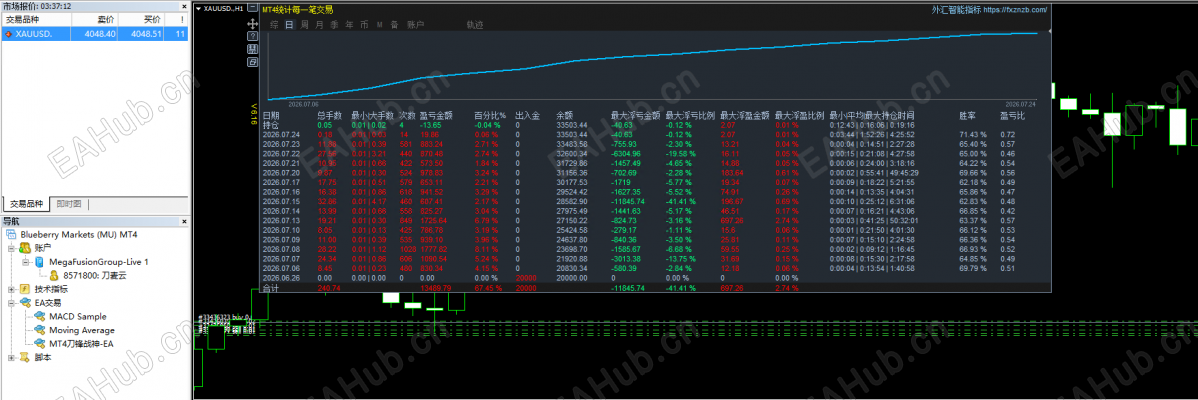Open the https://fxznzb.com/ link
Viewport: 1198px width, 400px height.
[x=1015, y=10]
